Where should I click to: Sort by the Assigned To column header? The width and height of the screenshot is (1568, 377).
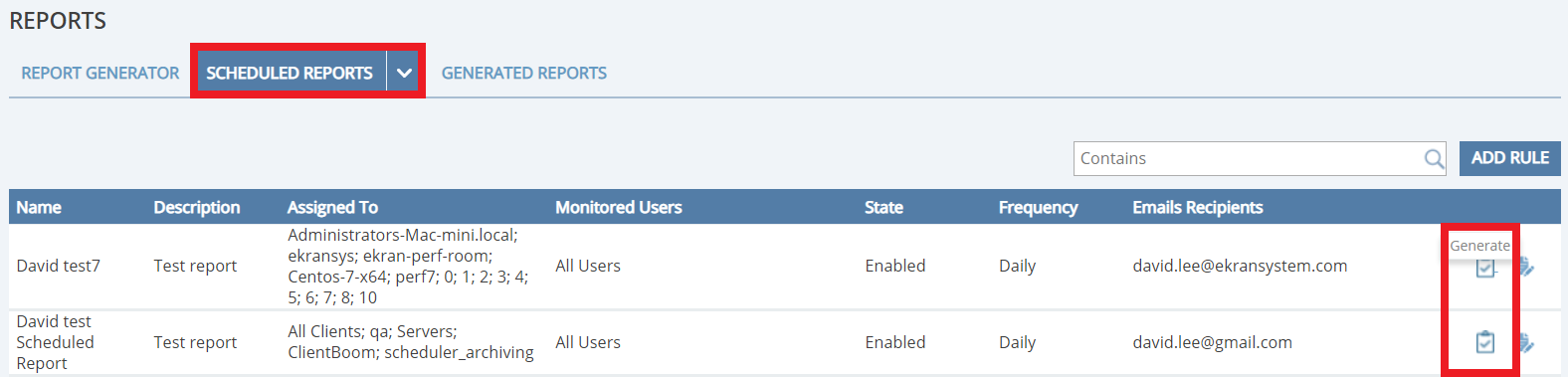332,207
